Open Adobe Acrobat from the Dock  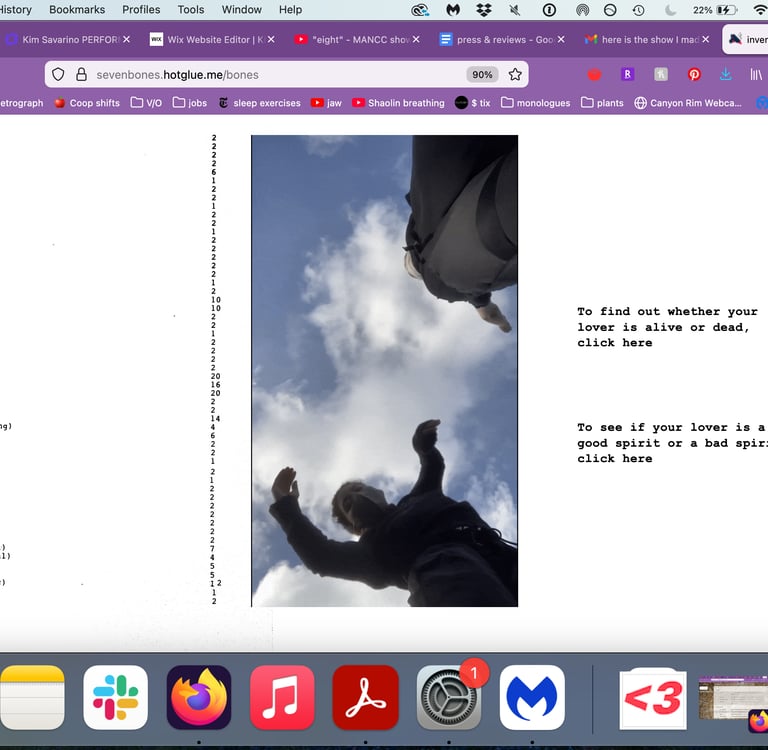click(365, 697)
